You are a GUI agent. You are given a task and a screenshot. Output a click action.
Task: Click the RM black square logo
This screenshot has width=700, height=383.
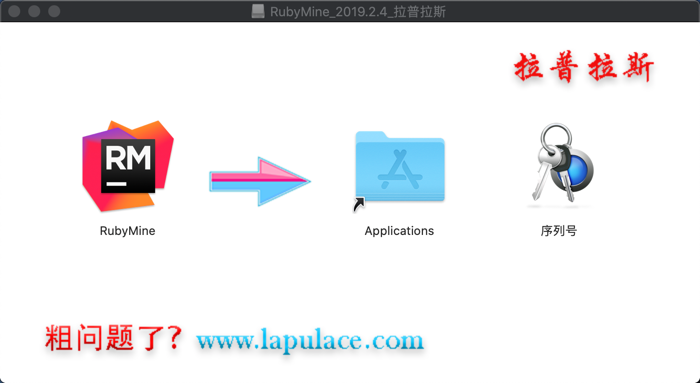128,166
